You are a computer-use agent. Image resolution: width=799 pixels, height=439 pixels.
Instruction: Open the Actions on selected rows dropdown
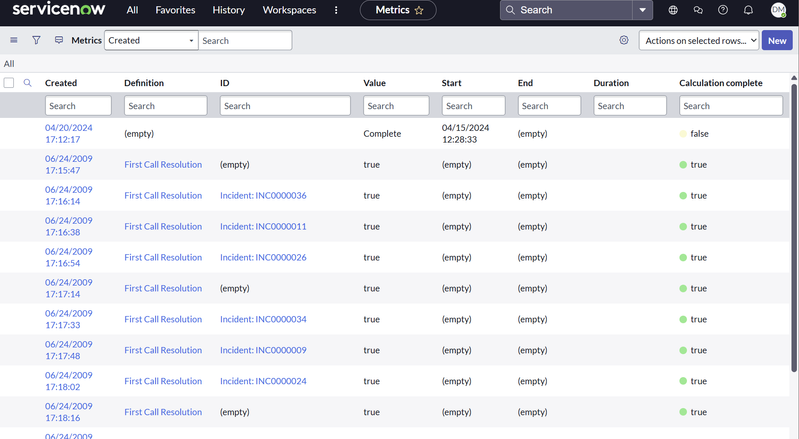[x=699, y=40]
